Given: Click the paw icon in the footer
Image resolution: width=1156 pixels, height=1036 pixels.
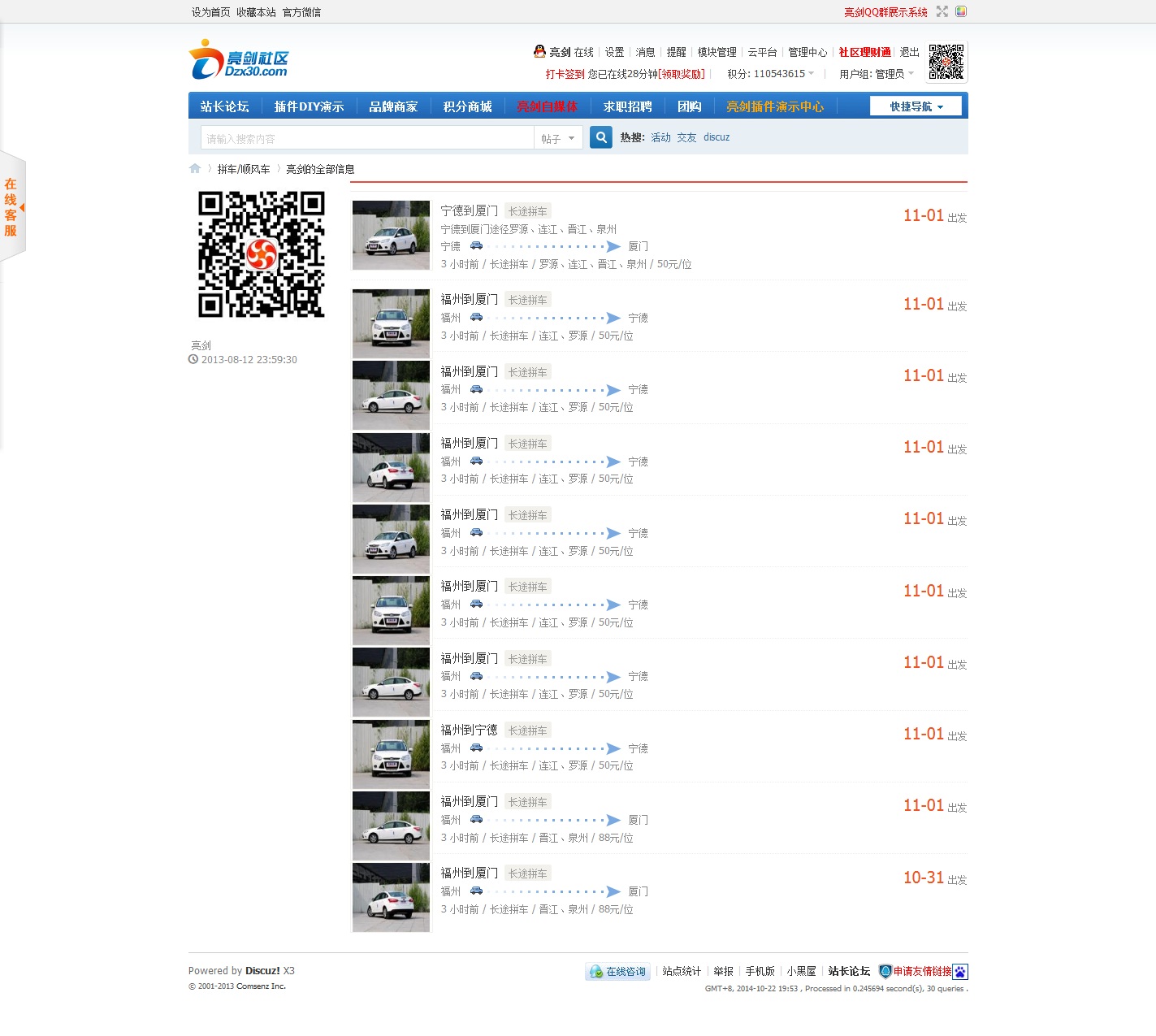Looking at the screenshot, I should (x=960, y=971).
